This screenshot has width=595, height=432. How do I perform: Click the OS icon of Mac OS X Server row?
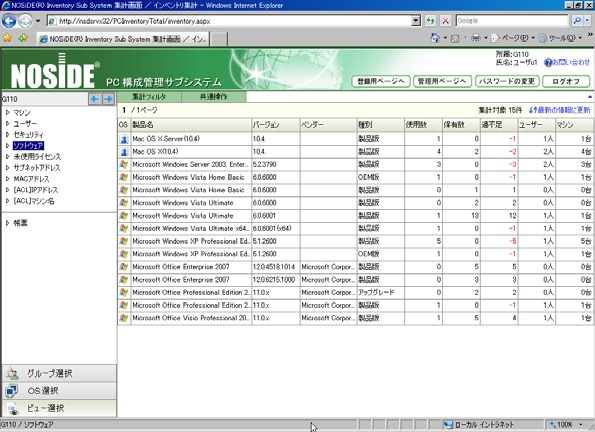point(124,139)
